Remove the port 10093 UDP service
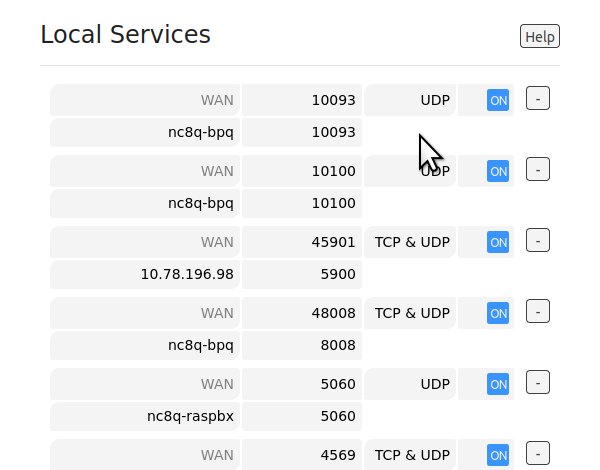Image resolution: width=600 pixels, height=470 pixels. pyautogui.click(x=538, y=98)
